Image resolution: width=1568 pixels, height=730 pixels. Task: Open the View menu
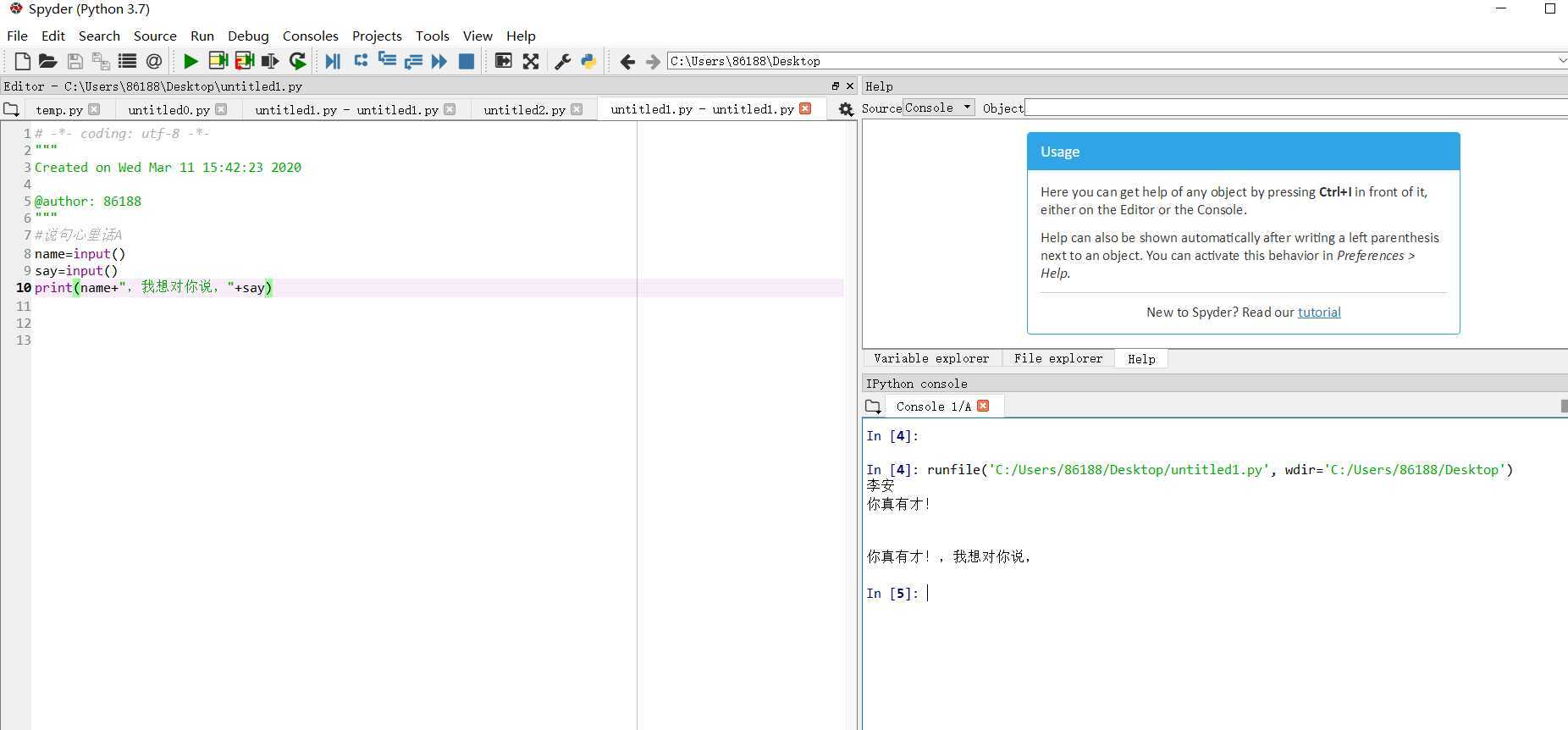click(478, 36)
